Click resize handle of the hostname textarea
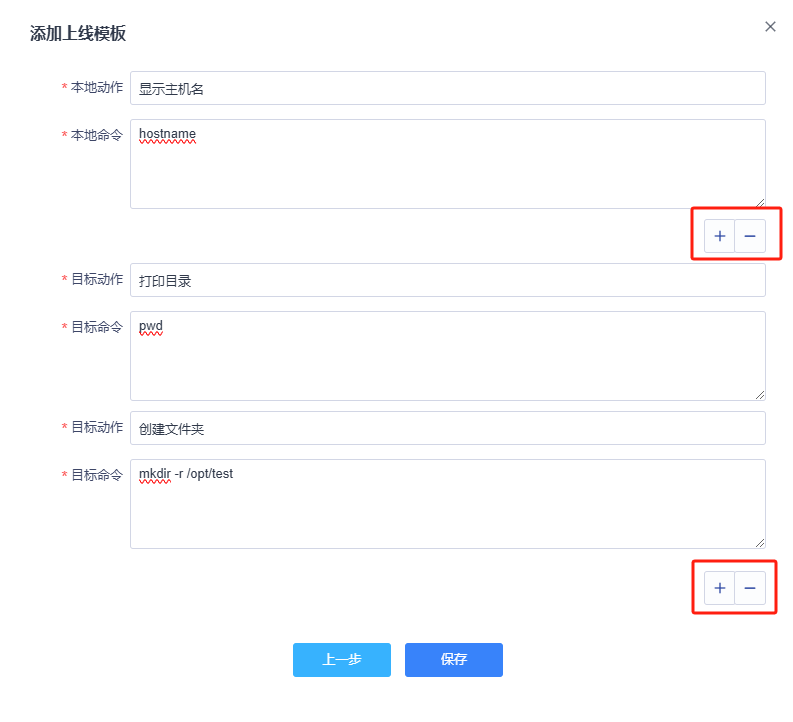The image size is (793, 722). point(760,203)
